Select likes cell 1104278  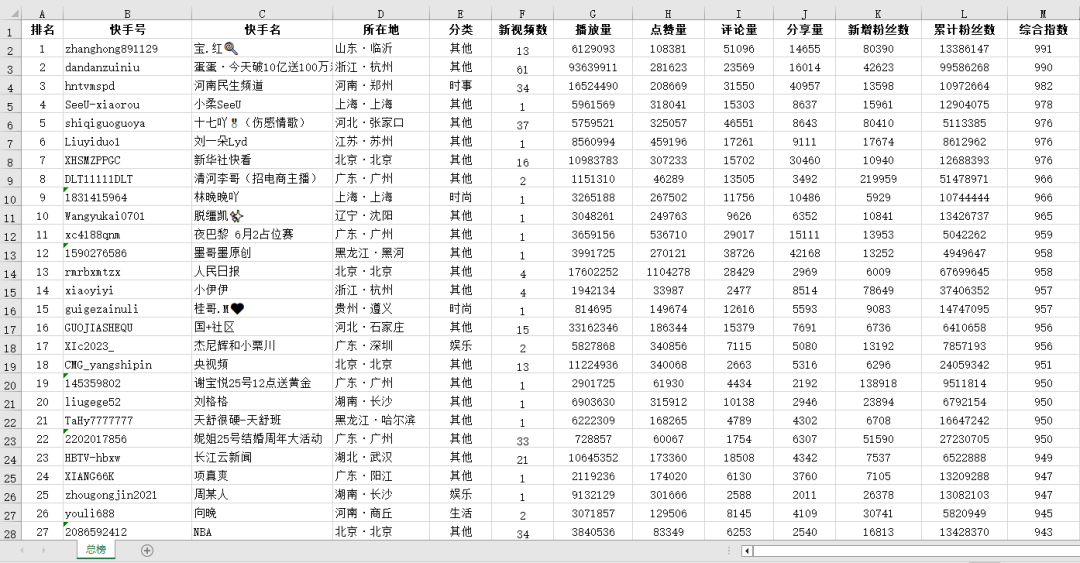668,272
